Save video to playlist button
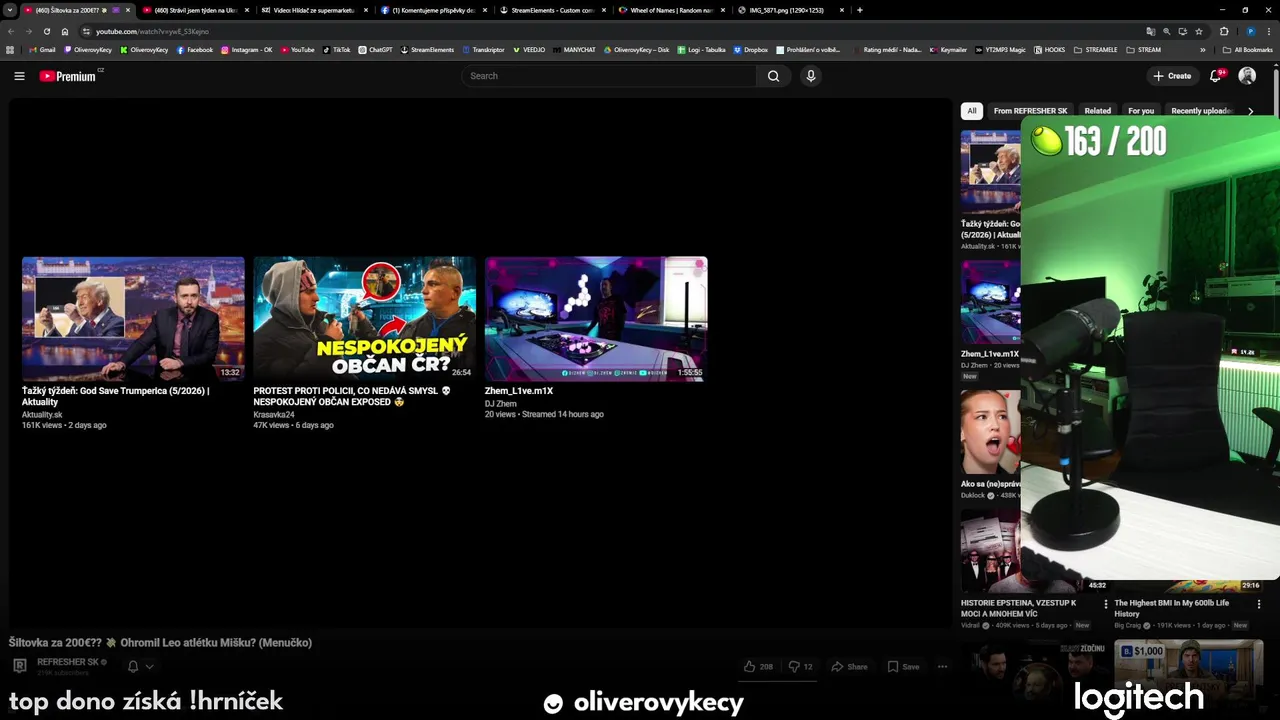 coord(903,666)
